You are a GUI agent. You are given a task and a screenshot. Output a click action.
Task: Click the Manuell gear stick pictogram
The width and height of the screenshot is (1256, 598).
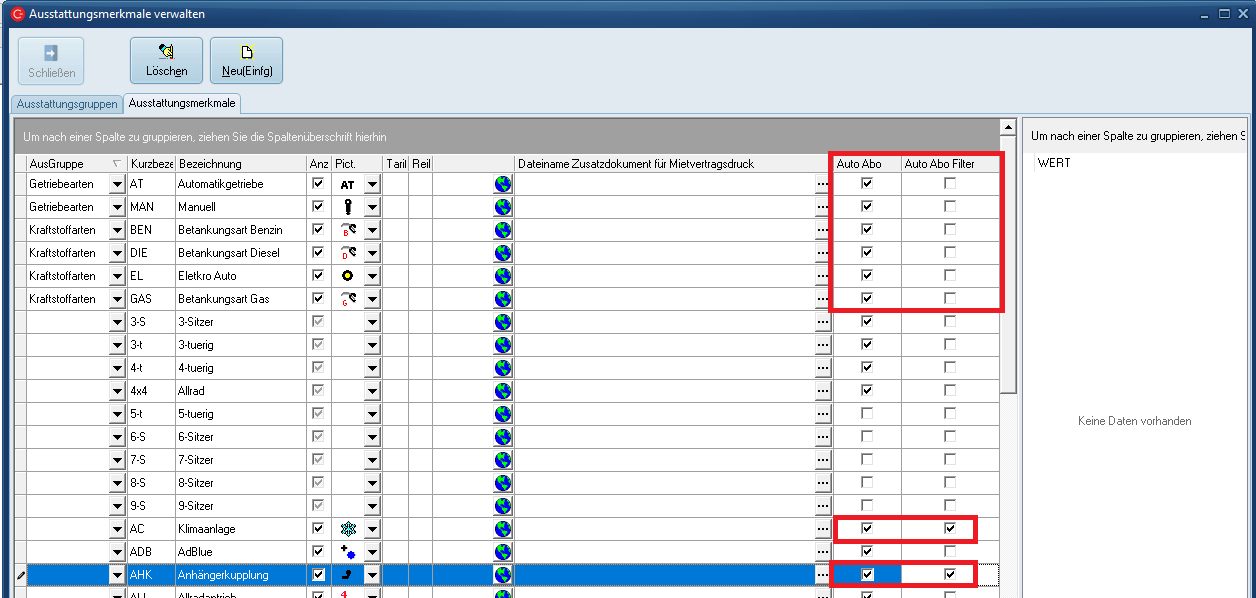[347, 207]
